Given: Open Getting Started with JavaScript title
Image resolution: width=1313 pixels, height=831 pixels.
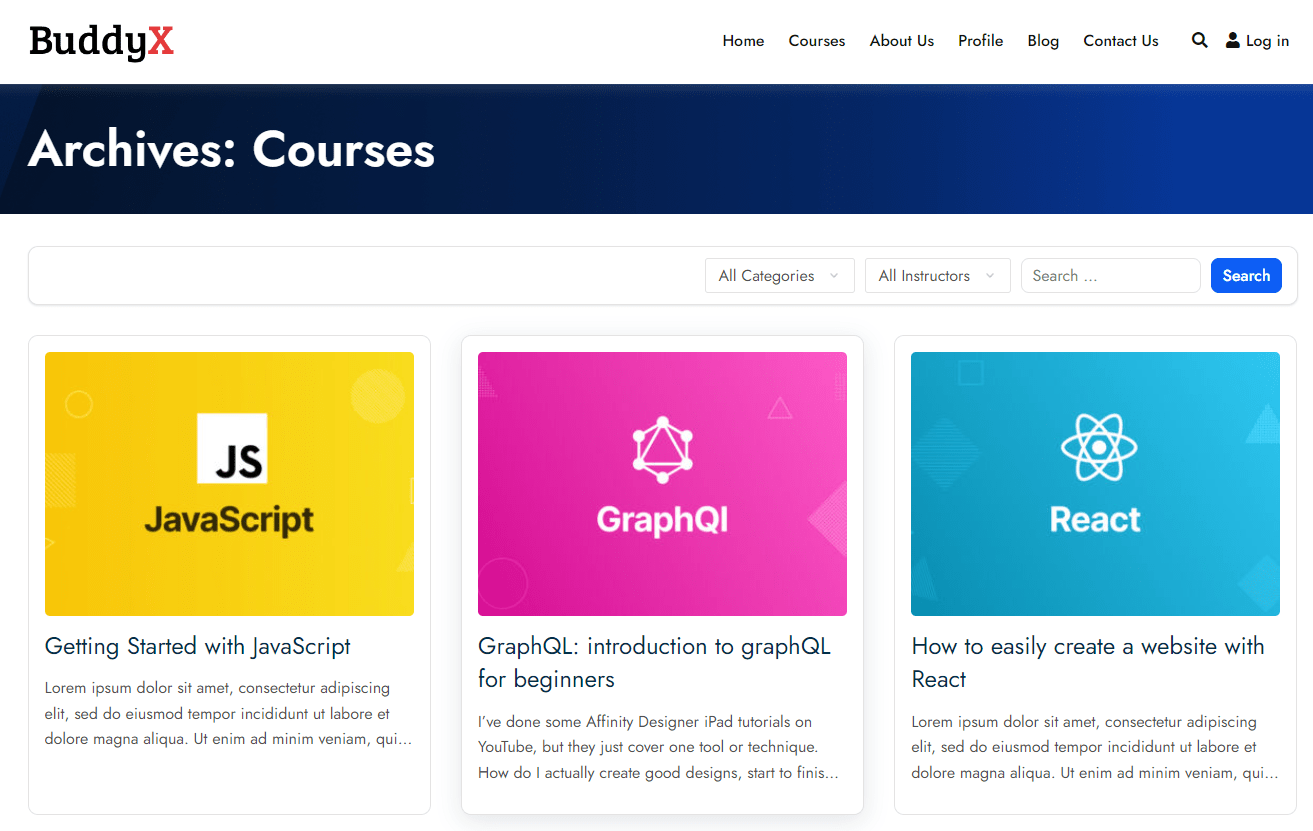Looking at the screenshot, I should tap(198, 646).
